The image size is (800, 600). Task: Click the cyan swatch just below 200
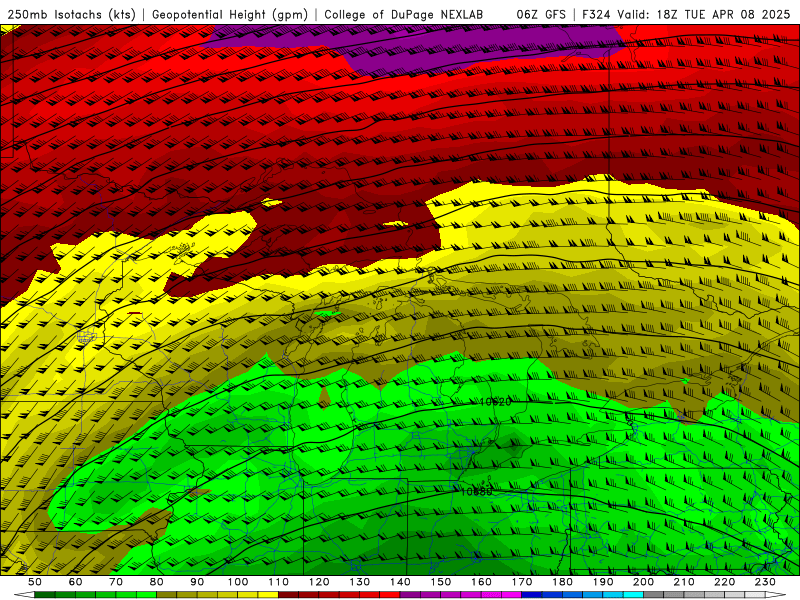coord(633,594)
